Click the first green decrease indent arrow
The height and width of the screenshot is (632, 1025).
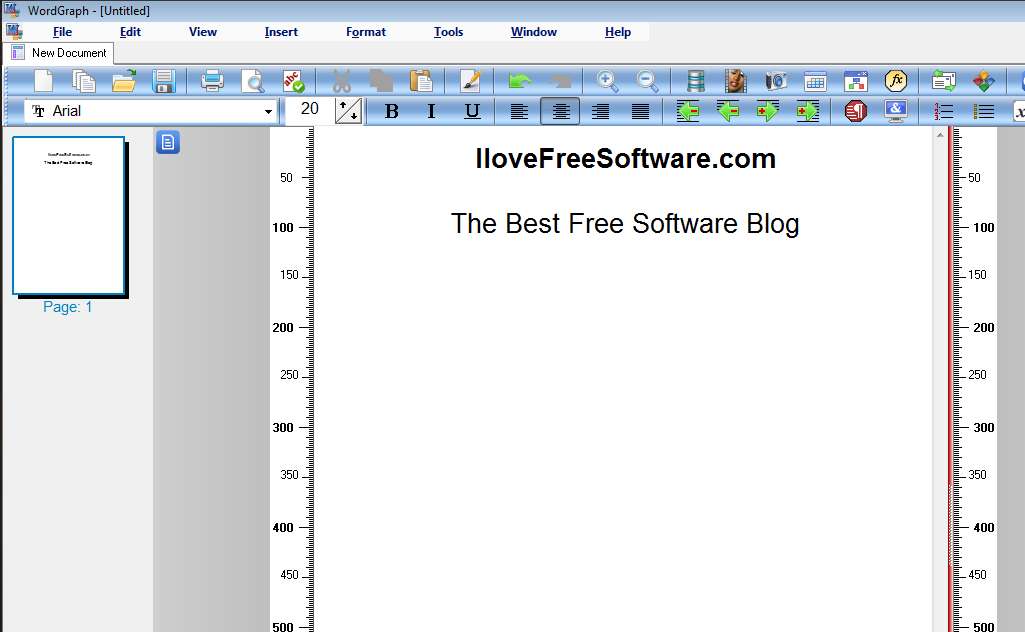pos(688,111)
